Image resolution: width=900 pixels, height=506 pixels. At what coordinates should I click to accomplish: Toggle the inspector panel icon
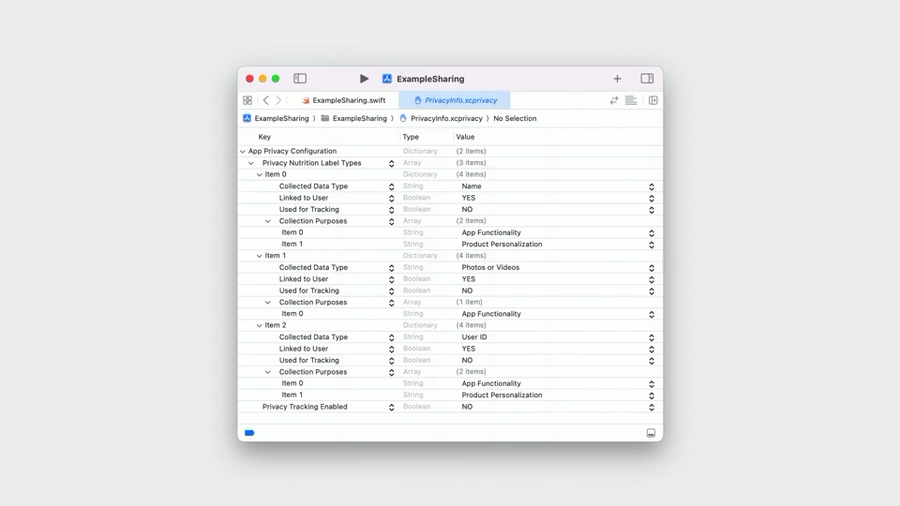[x=647, y=79]
